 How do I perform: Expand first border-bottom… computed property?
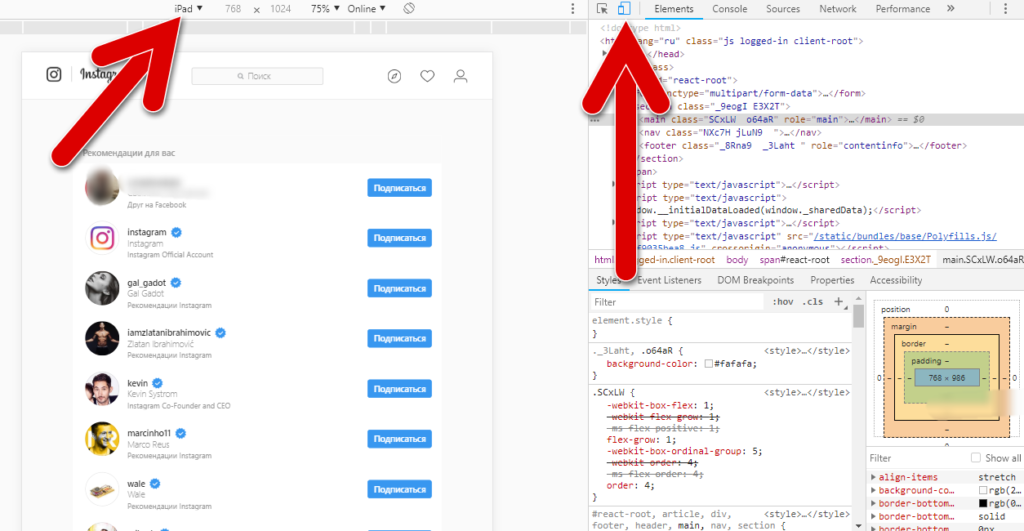pos(874,504)
